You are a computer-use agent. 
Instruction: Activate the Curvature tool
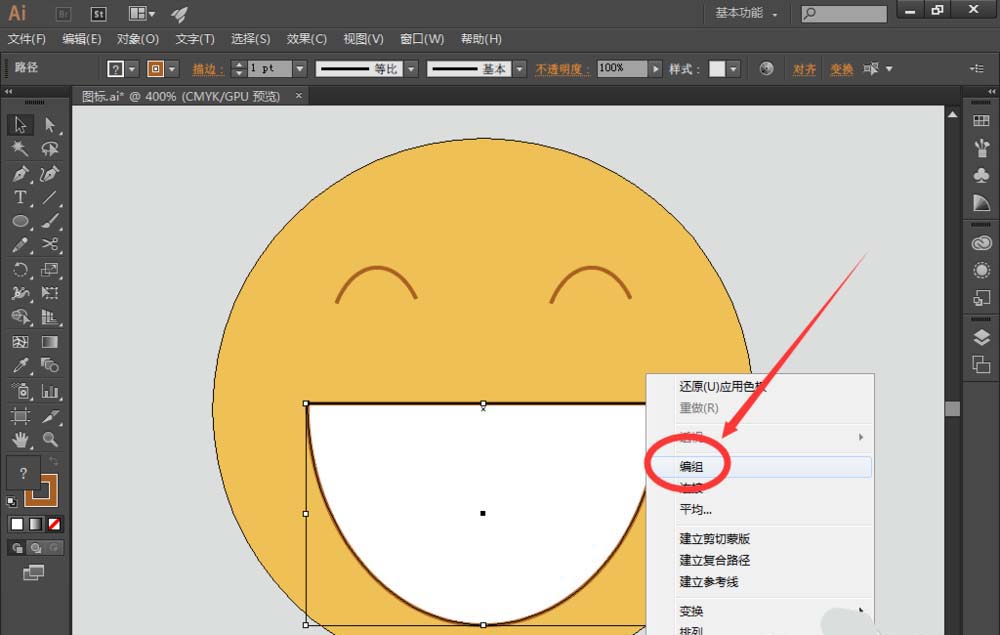click(x=50, y=173)
